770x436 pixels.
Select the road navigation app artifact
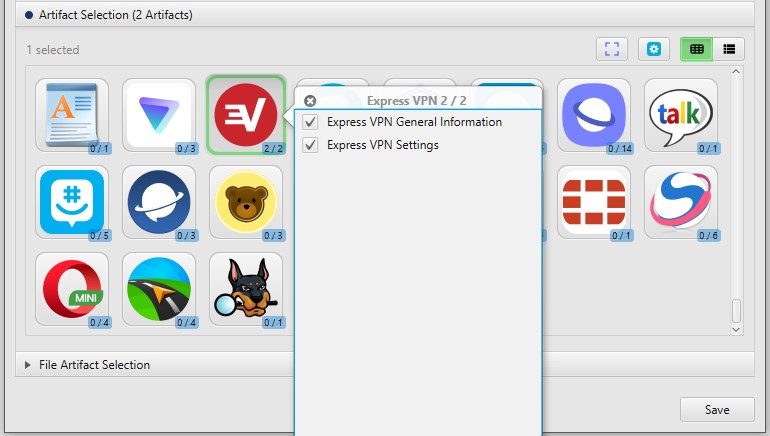tap(158, 288)
